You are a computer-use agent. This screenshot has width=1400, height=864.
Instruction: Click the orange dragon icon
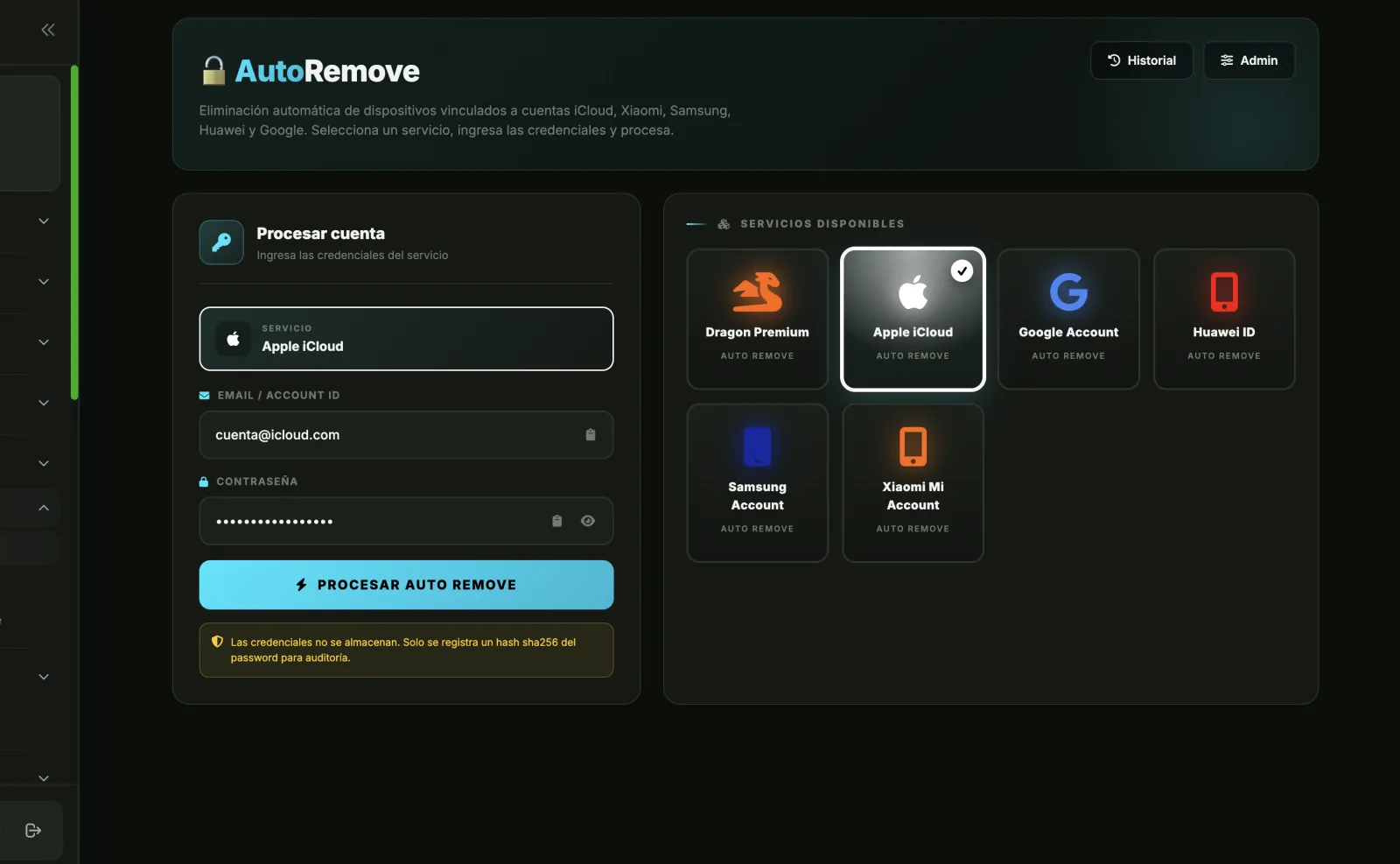click(757, 292)
